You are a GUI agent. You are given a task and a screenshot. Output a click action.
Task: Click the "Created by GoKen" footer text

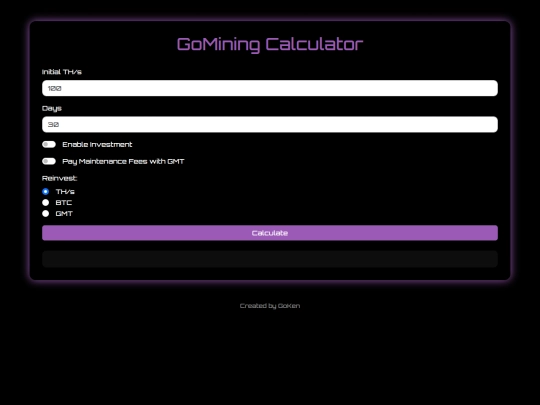pyautogui.click(x=270, y=306)
